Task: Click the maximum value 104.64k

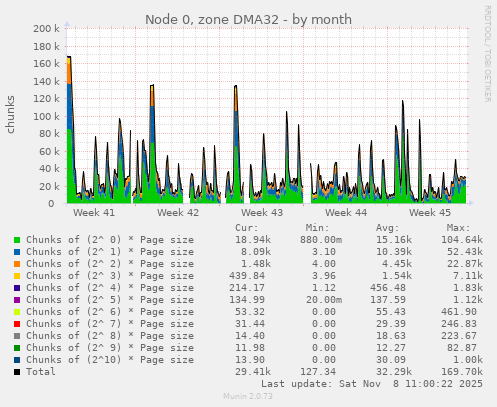Action: click(x=462, y=240)
